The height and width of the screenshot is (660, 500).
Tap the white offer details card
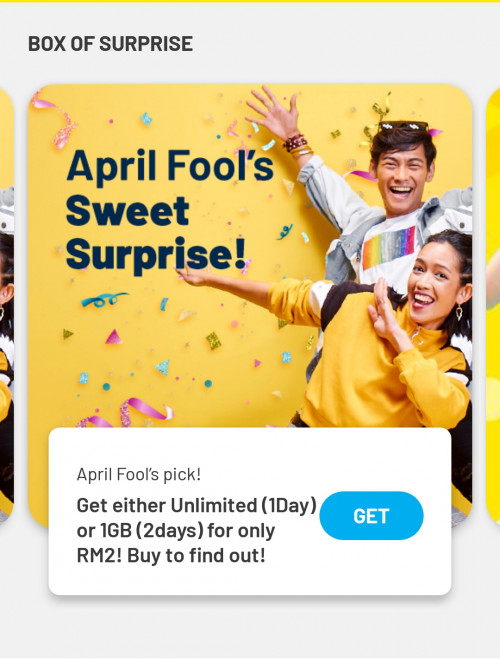250,511
